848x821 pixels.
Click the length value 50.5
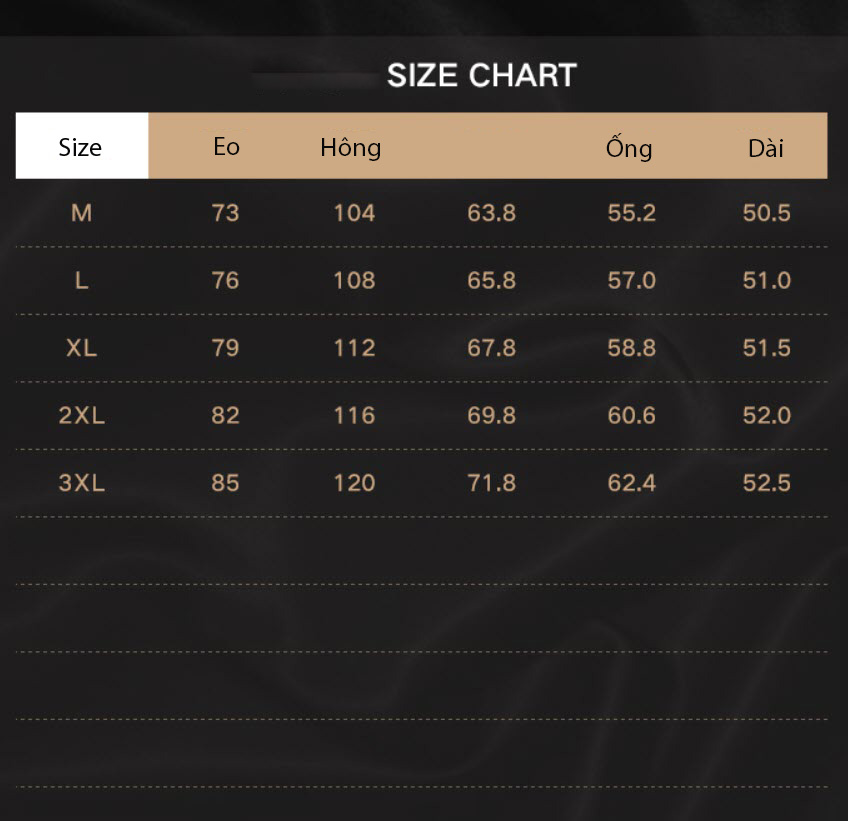[766, 213]
